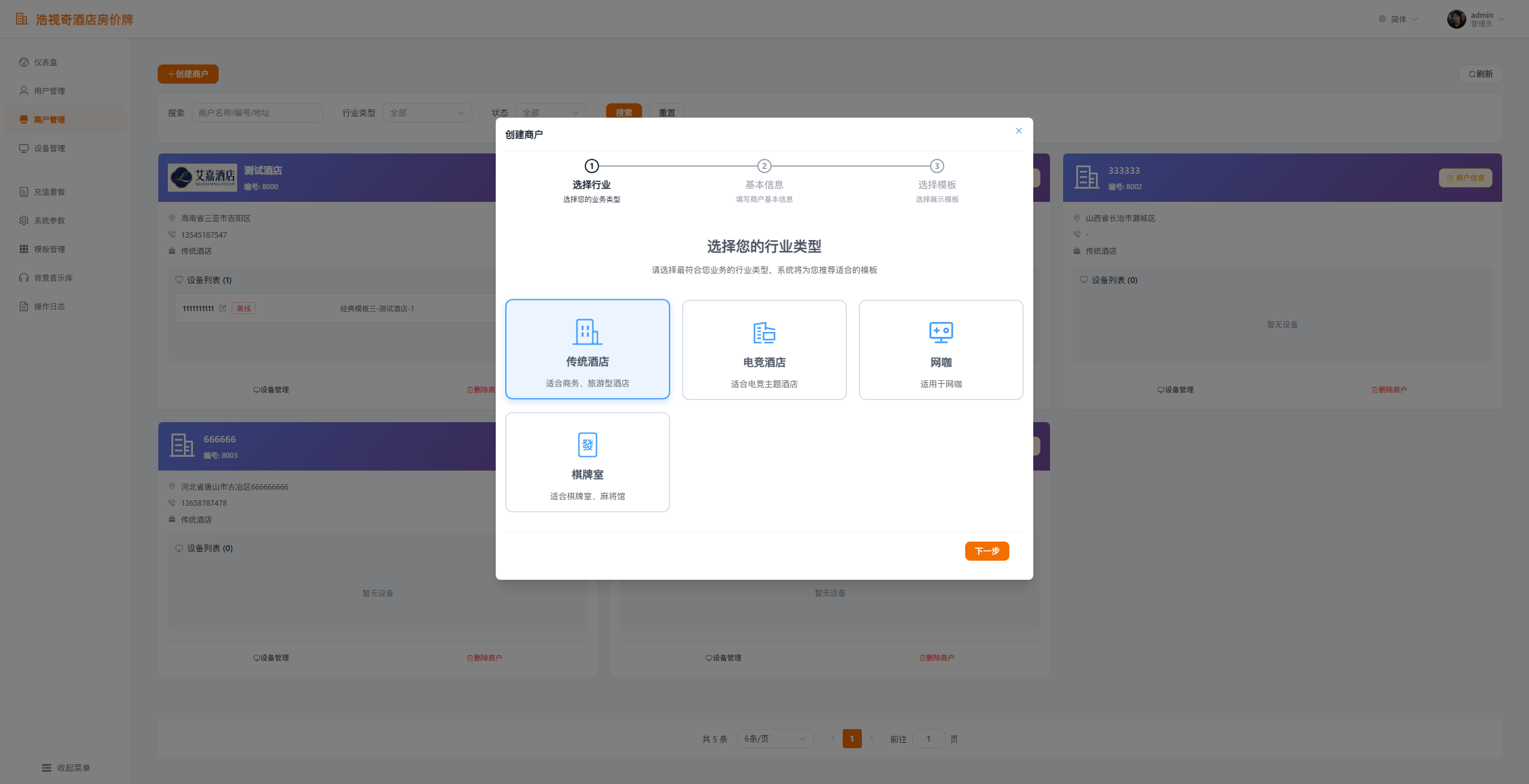1529x784 pixels.
Task: Open 操作日志 in the sidebar
Action: click(x=66, y=306)
